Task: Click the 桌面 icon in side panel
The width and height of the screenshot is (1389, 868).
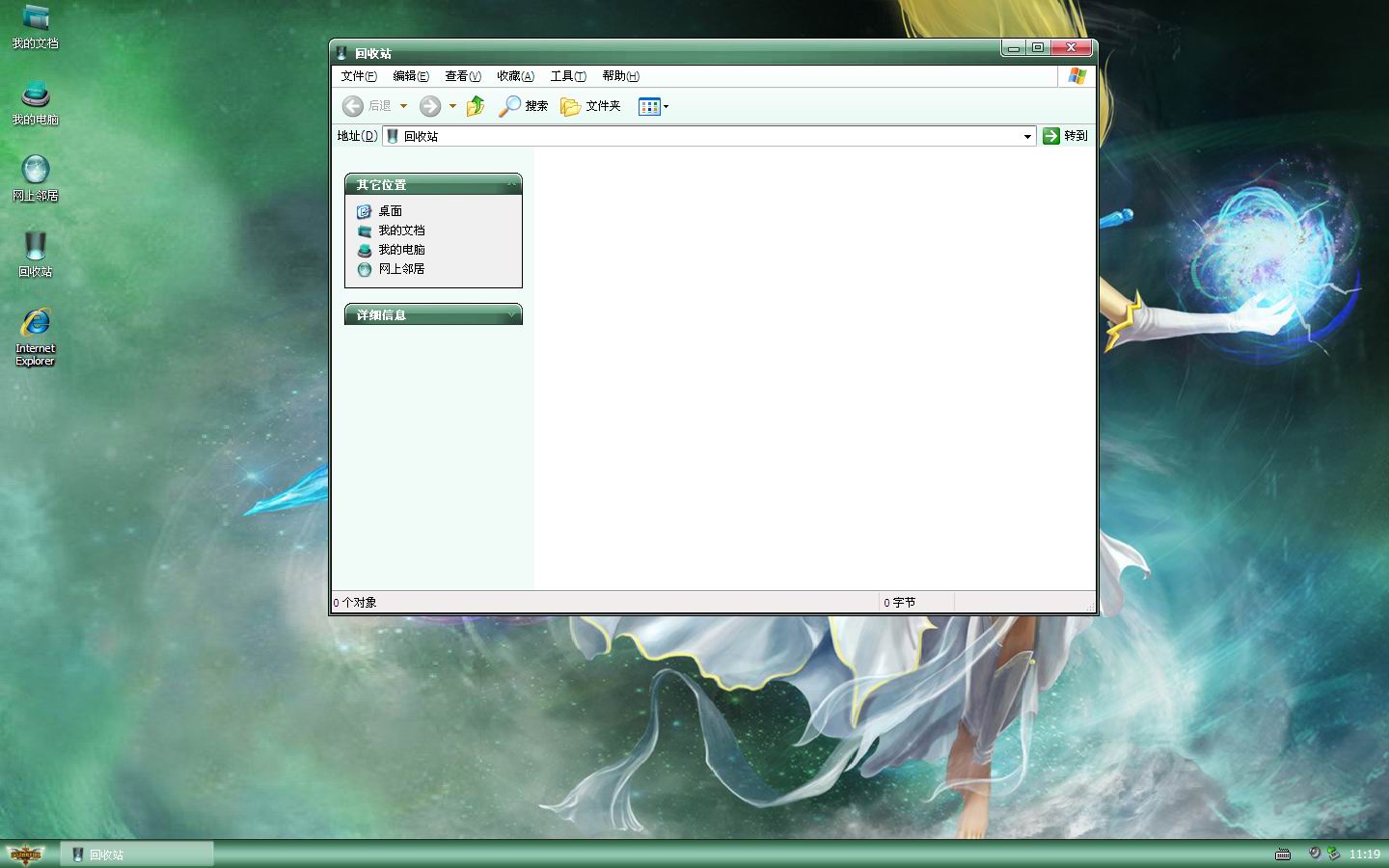Action: click(364, 211)
